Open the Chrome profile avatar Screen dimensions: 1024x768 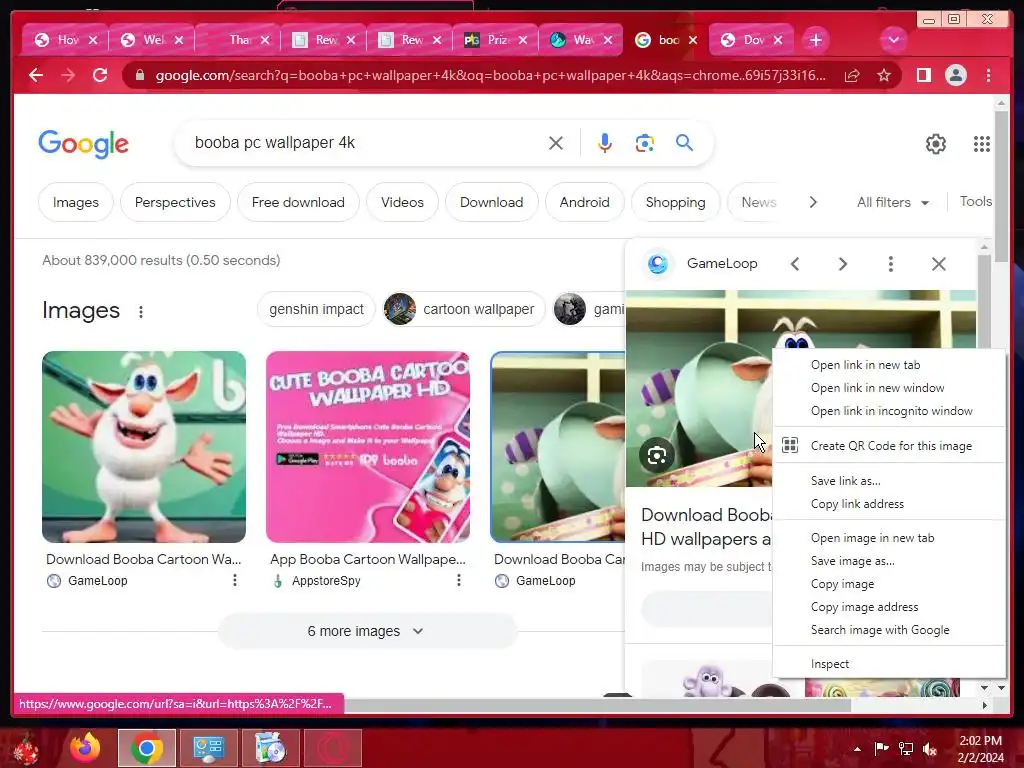pos(955,76)
